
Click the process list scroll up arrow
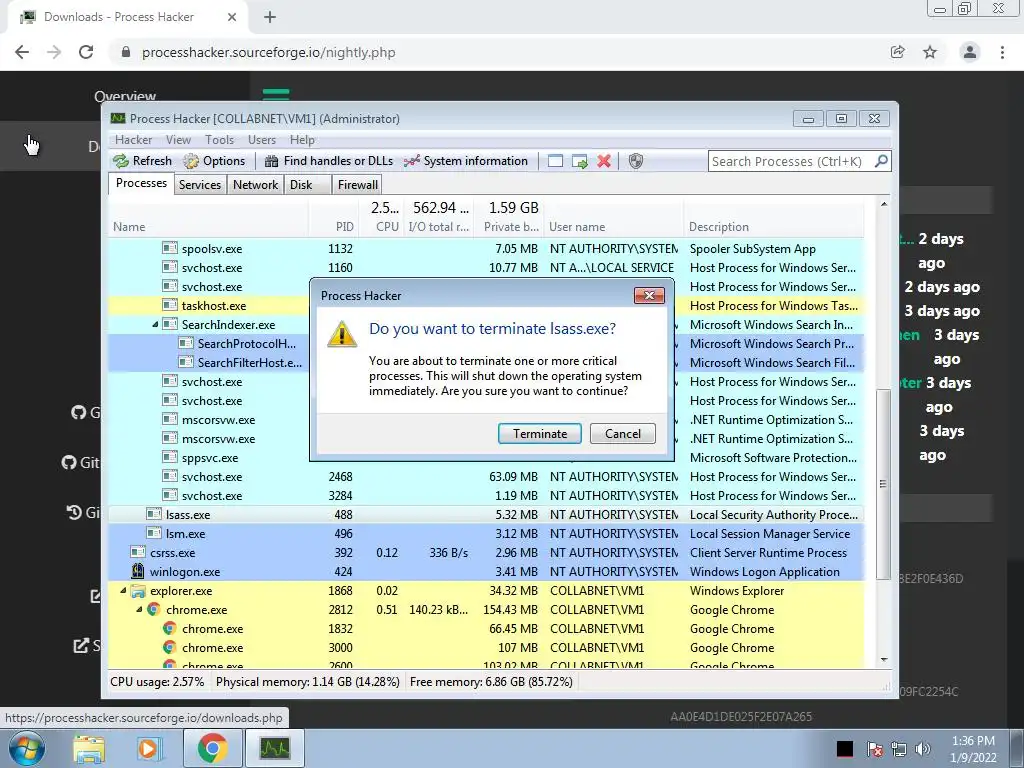pos(884,204)
